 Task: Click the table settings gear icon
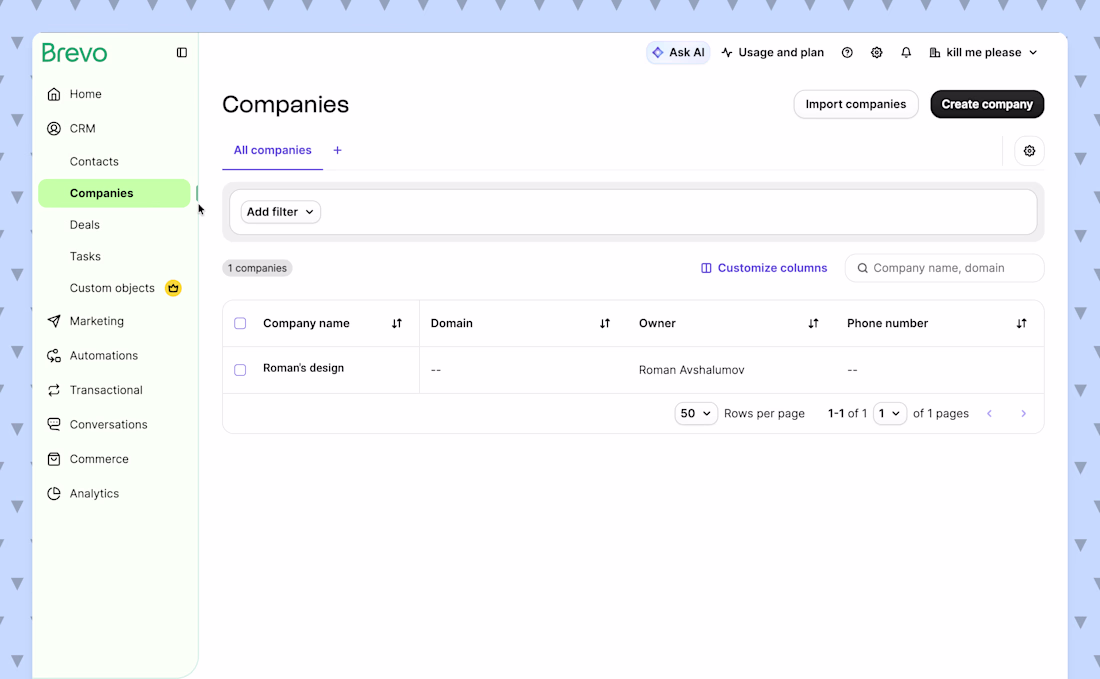click(1029, 151)
